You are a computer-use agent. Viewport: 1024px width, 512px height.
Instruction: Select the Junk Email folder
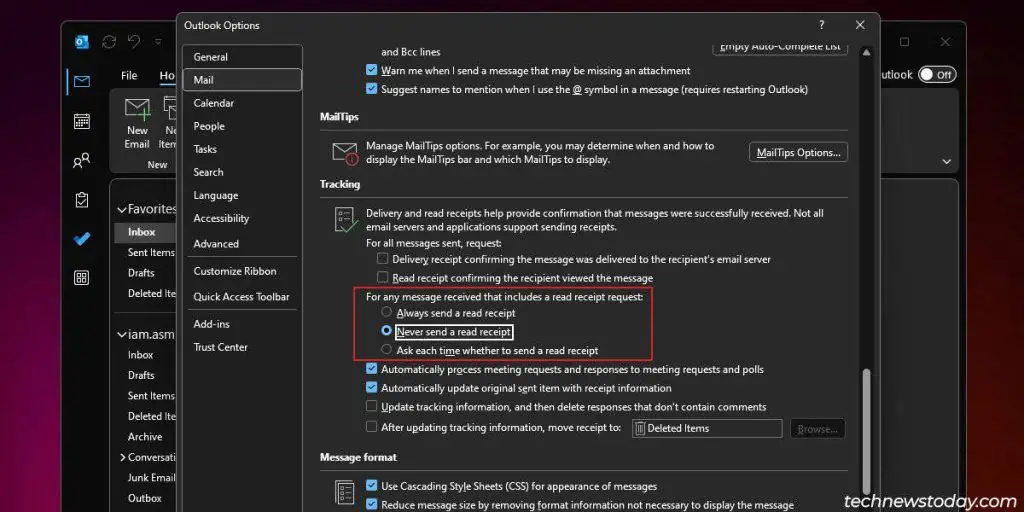coord(151,477)
